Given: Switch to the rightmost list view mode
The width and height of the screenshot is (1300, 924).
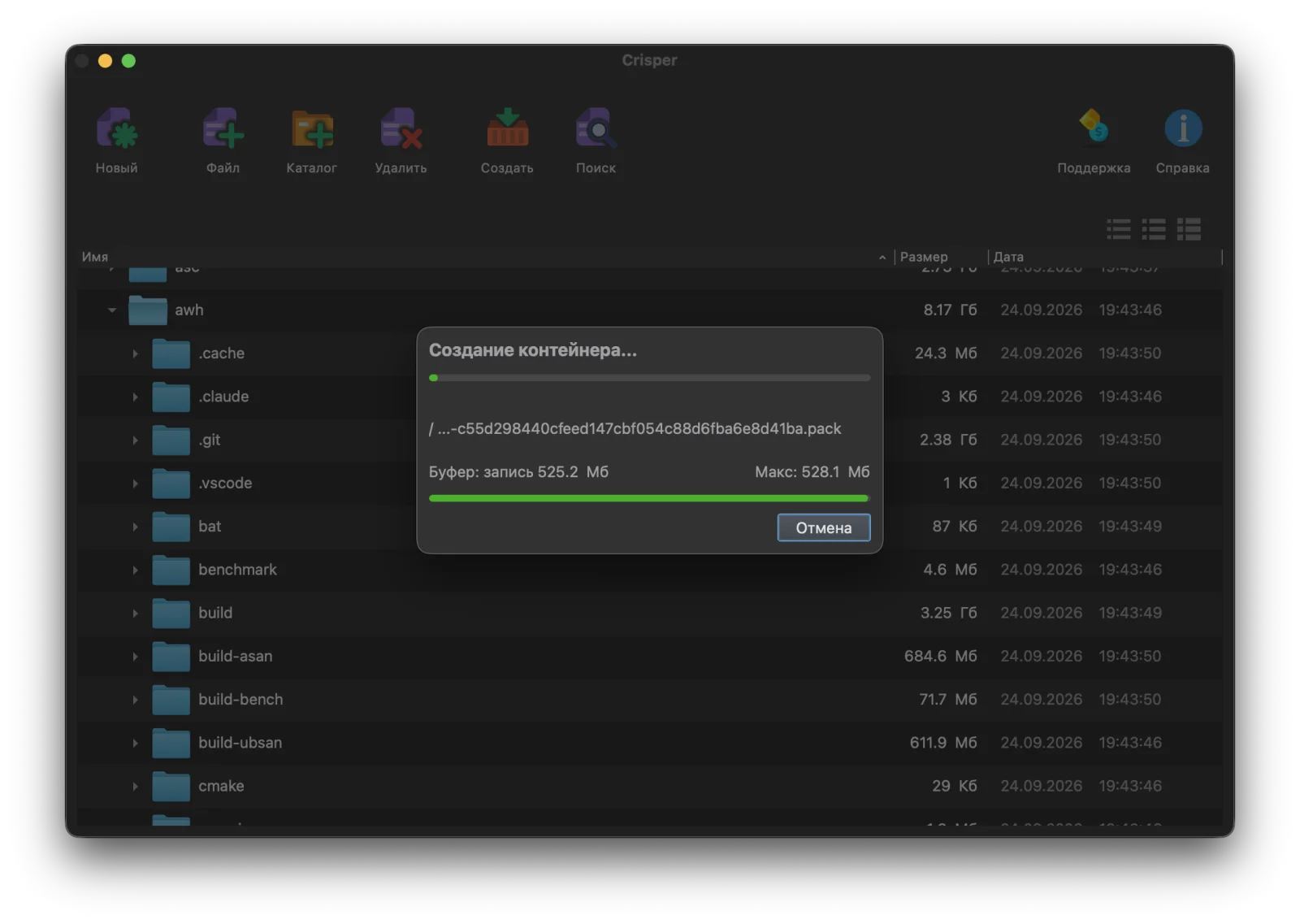Looking at the screenshot, I should 1189,229.
